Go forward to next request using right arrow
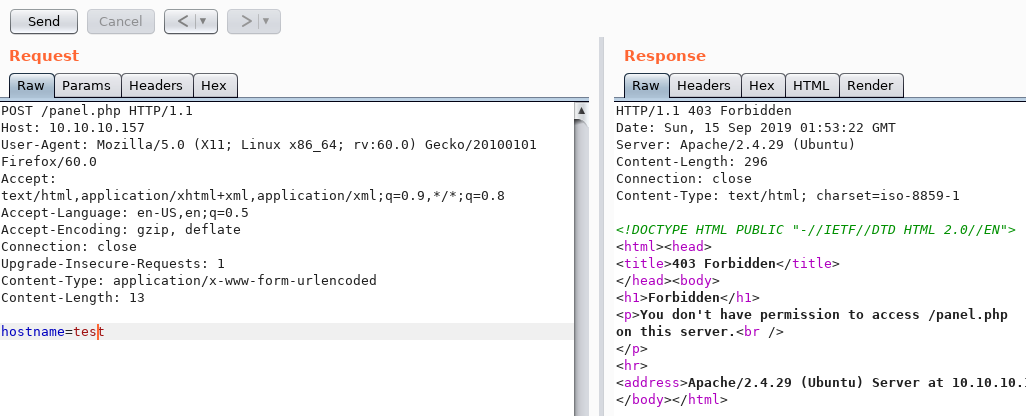 [x=244, y=21]
